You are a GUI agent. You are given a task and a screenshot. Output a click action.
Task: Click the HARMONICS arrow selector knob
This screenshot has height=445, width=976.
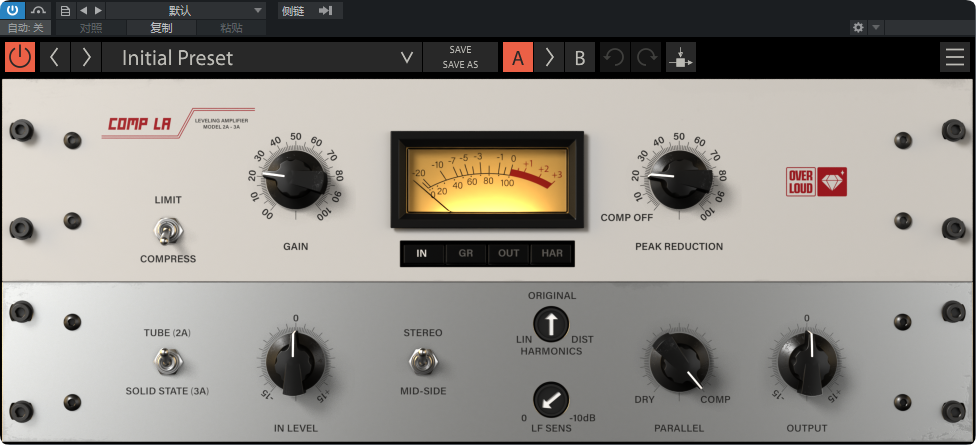[x=551, y=324]
